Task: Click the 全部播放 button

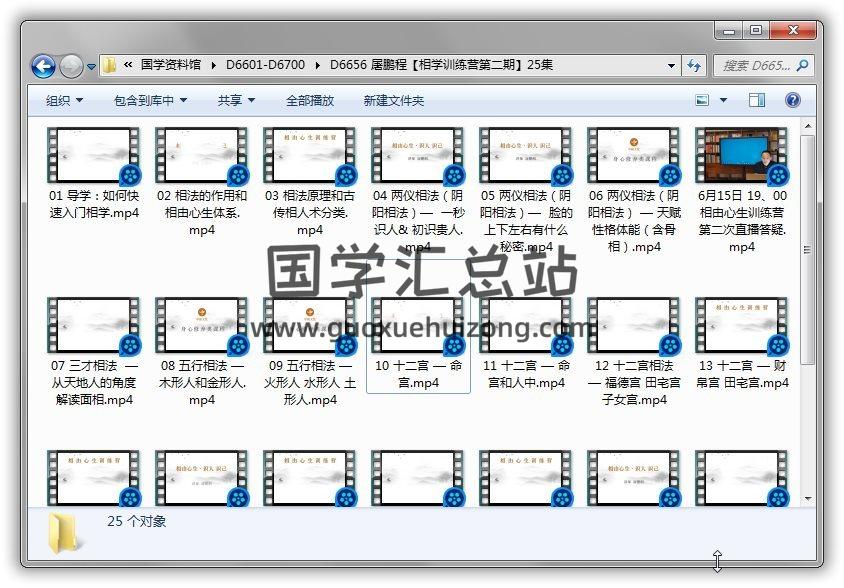Action: [310, 100]
